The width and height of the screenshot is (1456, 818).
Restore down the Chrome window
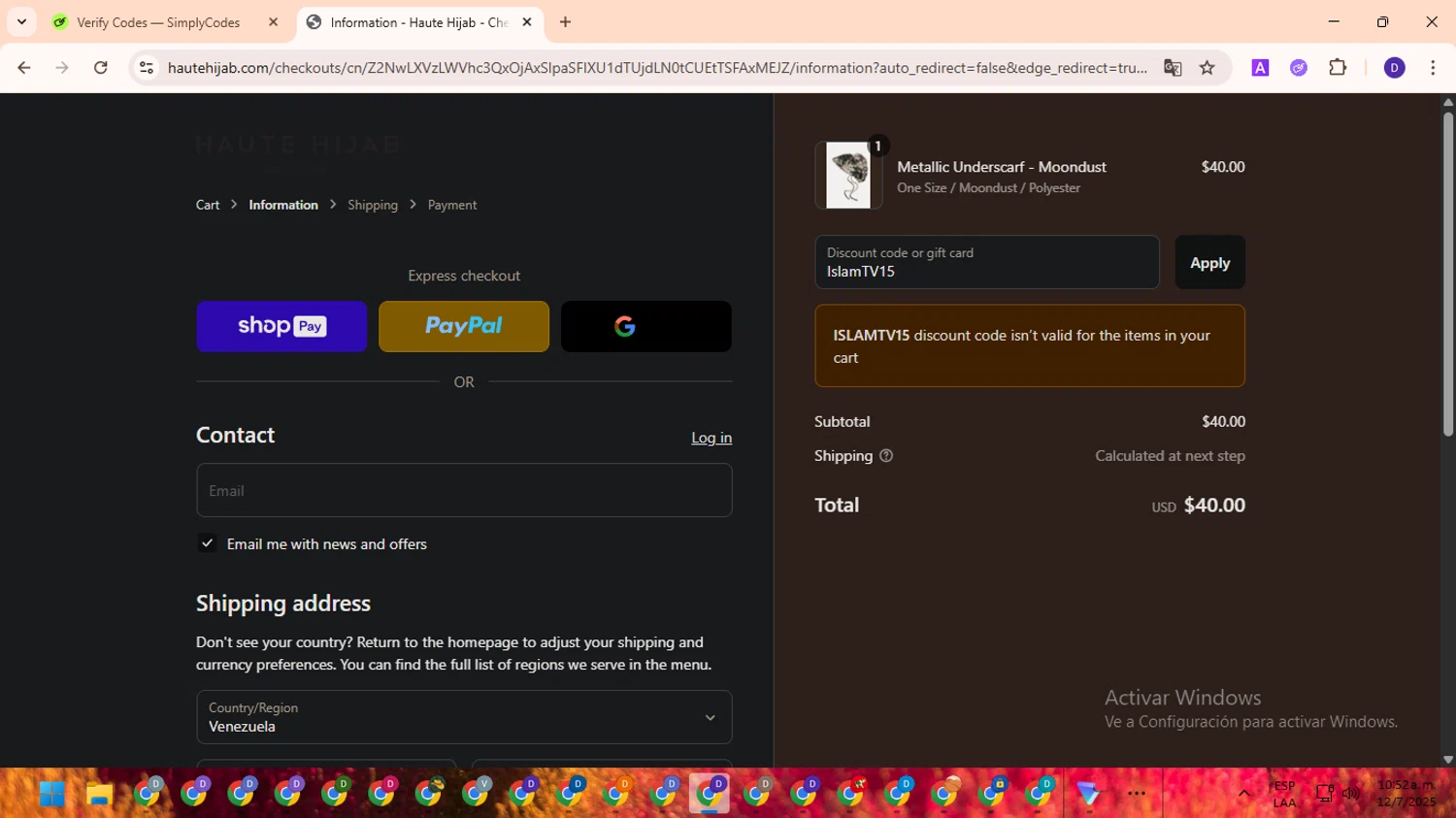1382,21
